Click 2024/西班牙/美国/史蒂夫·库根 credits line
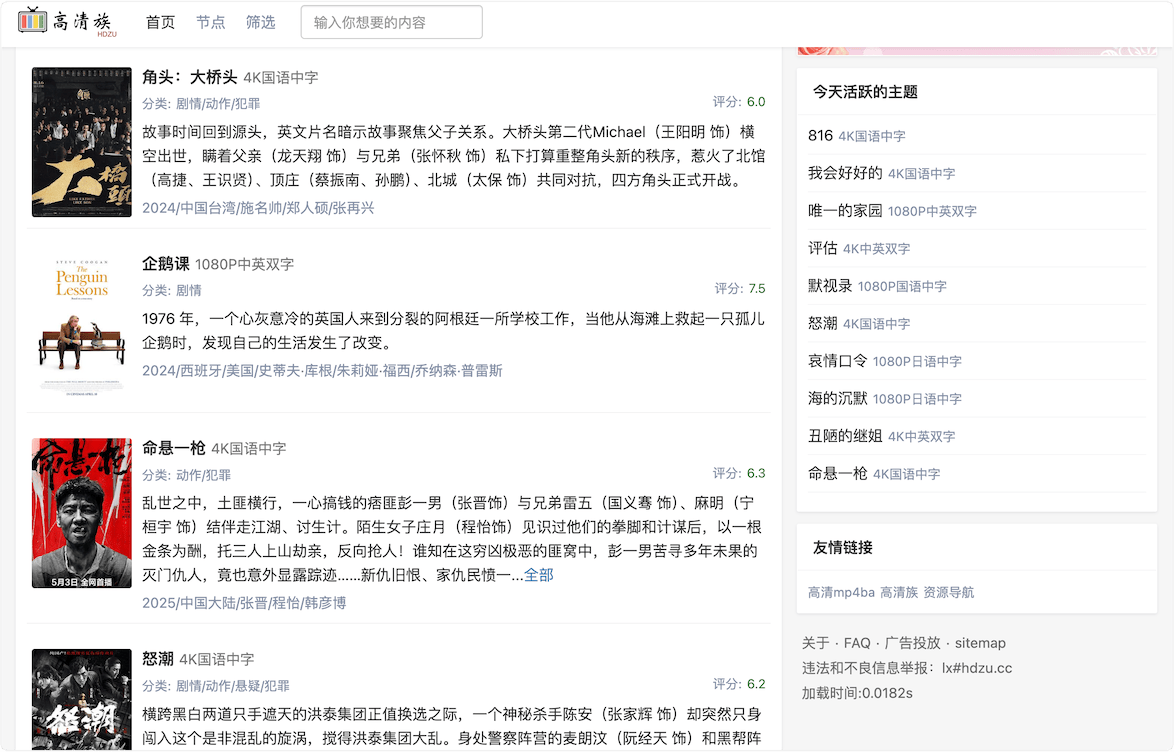 pyautogui.click(x=322, y=371)
